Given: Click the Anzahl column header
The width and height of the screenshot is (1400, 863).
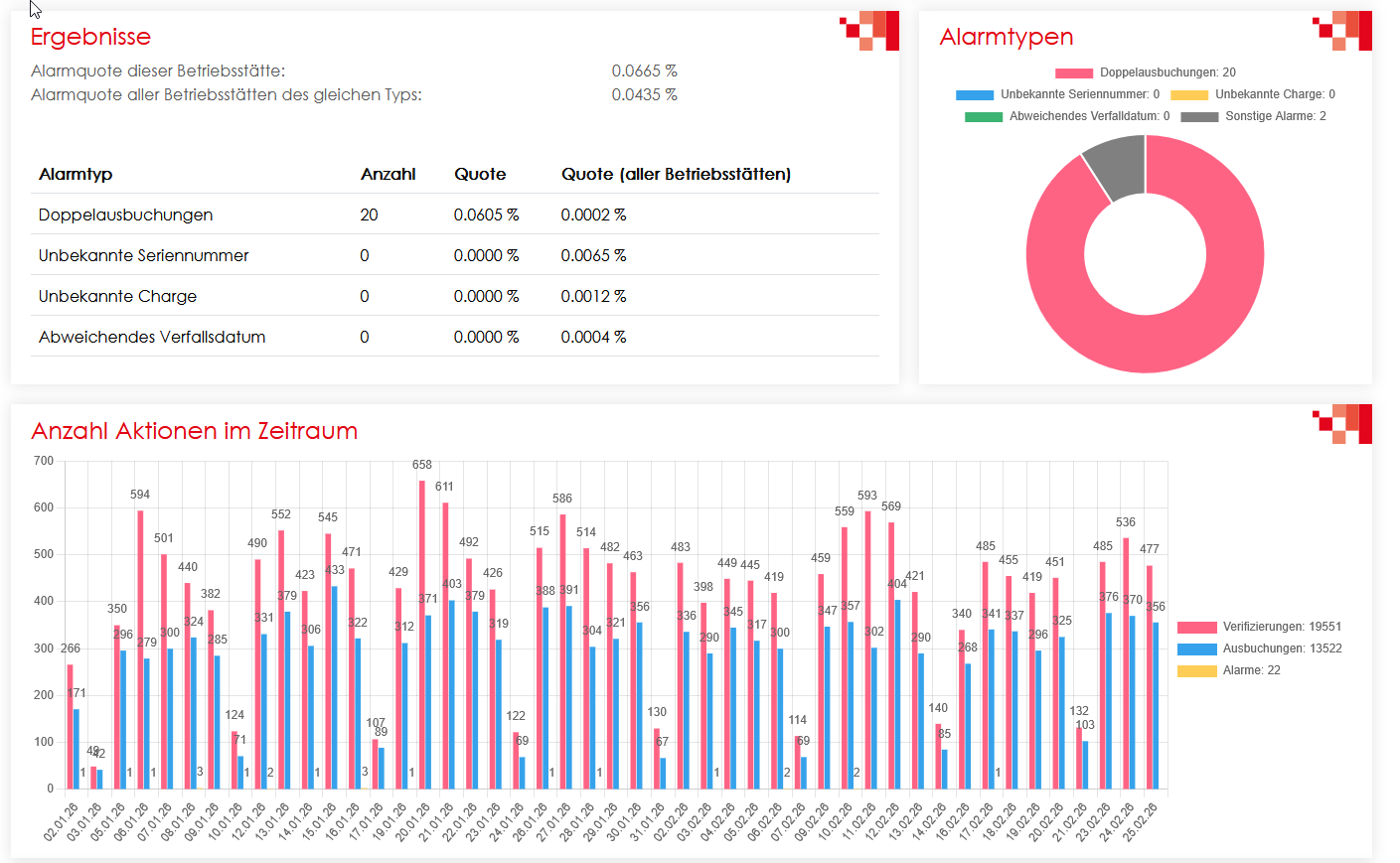Looking at the screenshot, I should [x=388, y=174].
